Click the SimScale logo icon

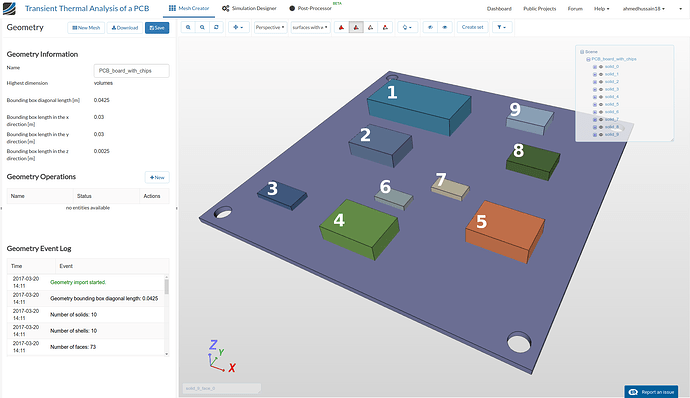pyautogui.click(x=9, y=8)
